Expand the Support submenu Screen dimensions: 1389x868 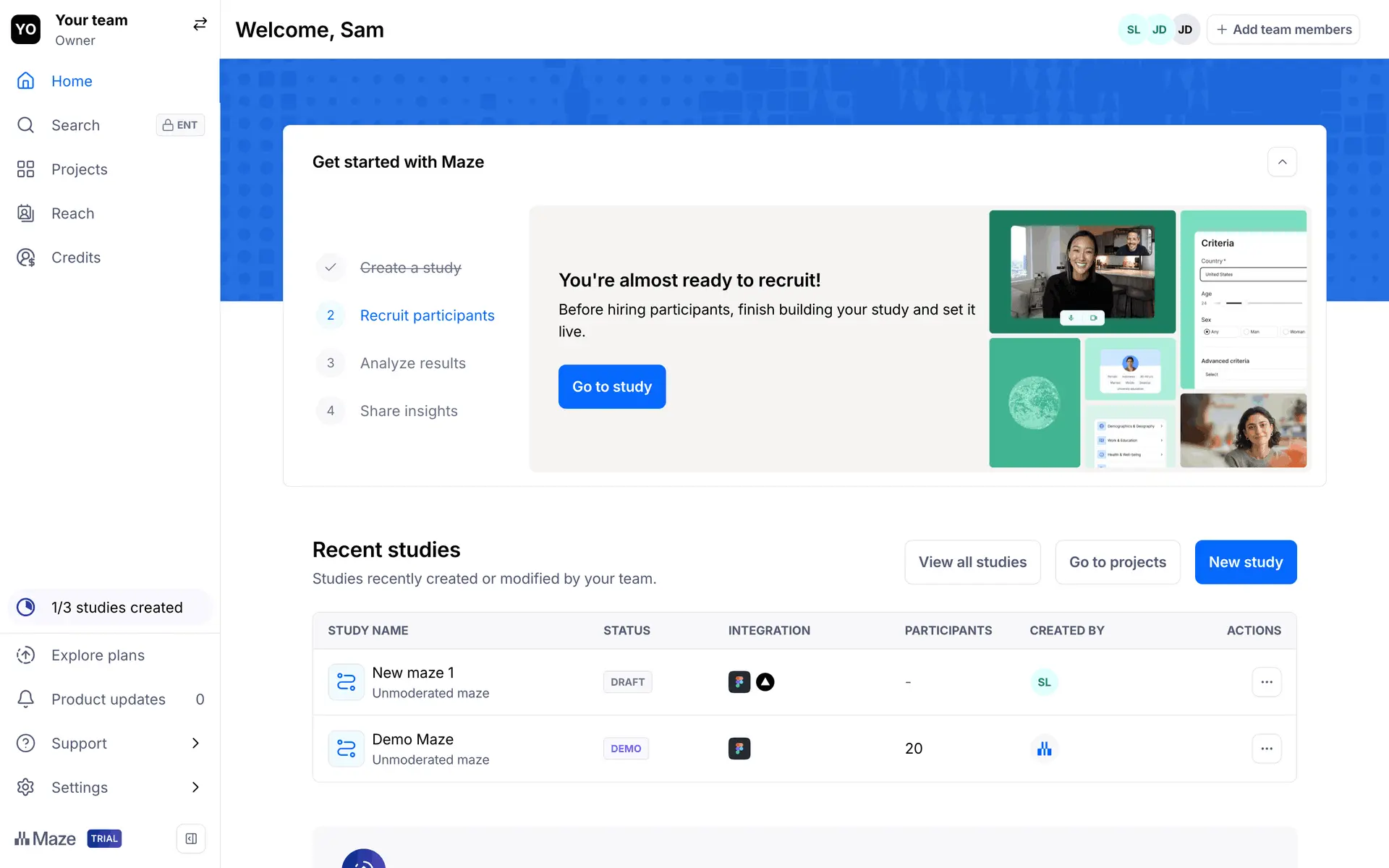point(195,743)
